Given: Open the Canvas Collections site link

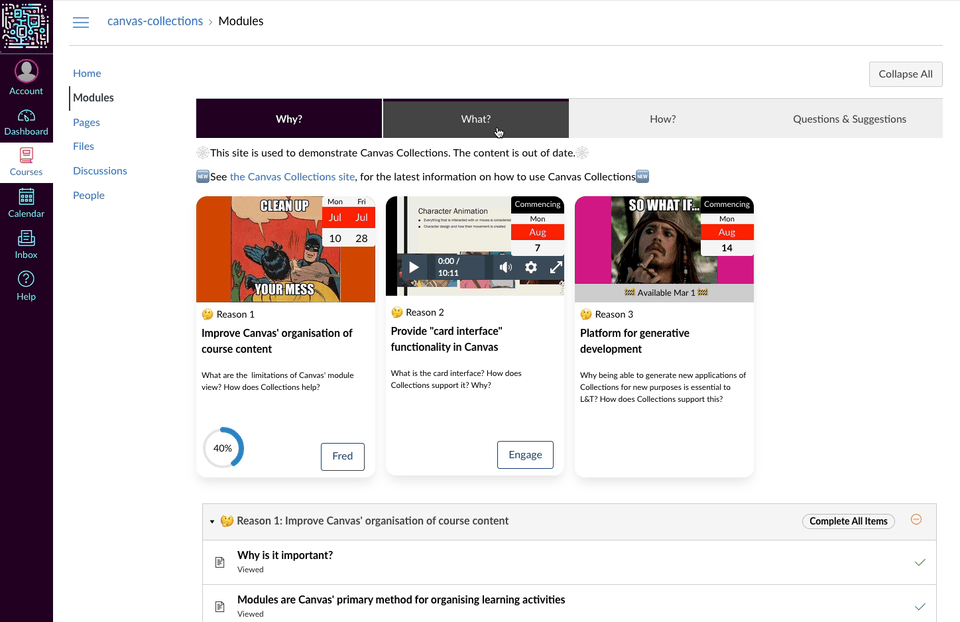Looking at the screenshot, I should click(292, 177).
